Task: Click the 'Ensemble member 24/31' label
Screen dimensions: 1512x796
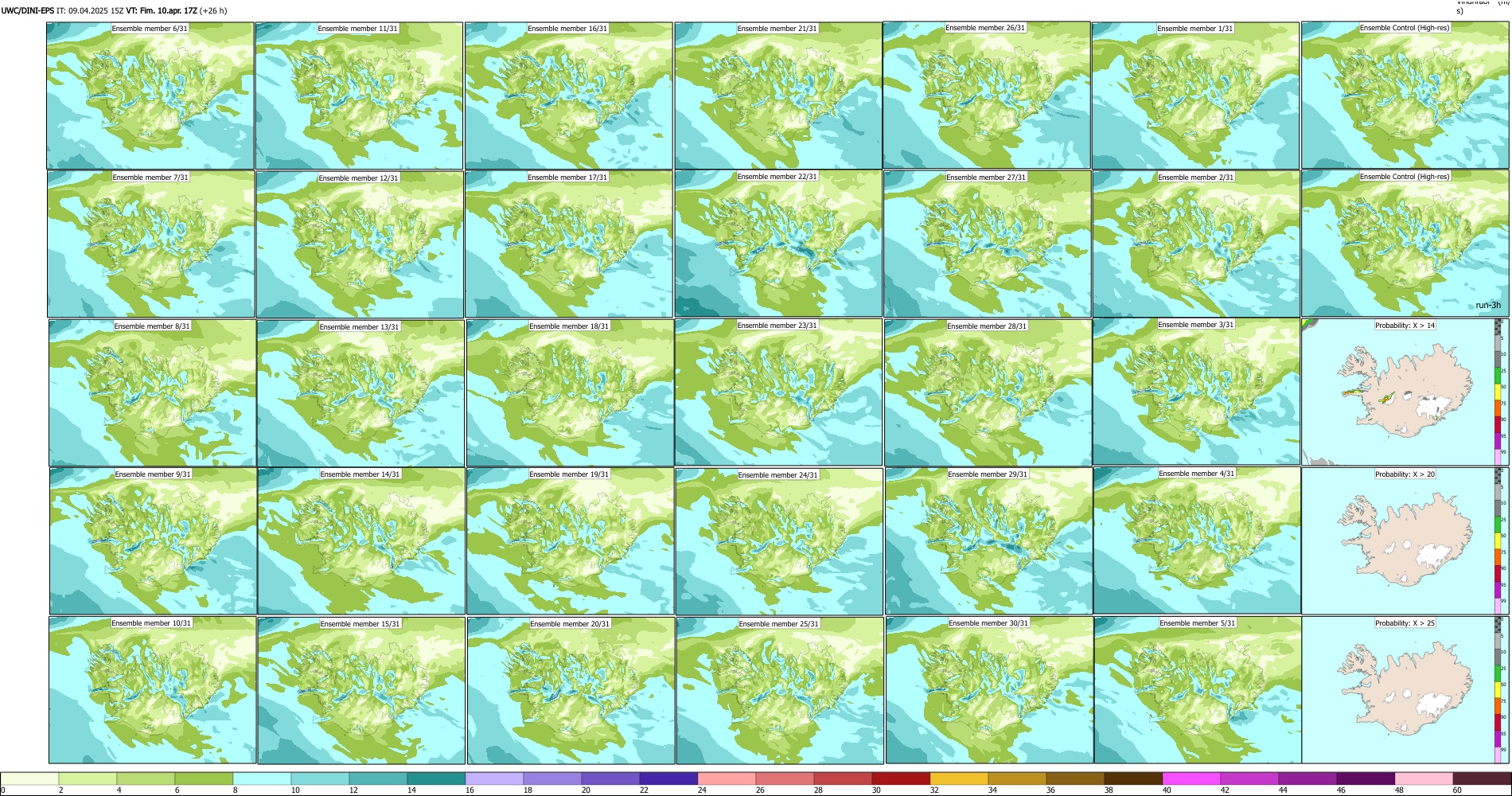Action: (x=778, y=475)
